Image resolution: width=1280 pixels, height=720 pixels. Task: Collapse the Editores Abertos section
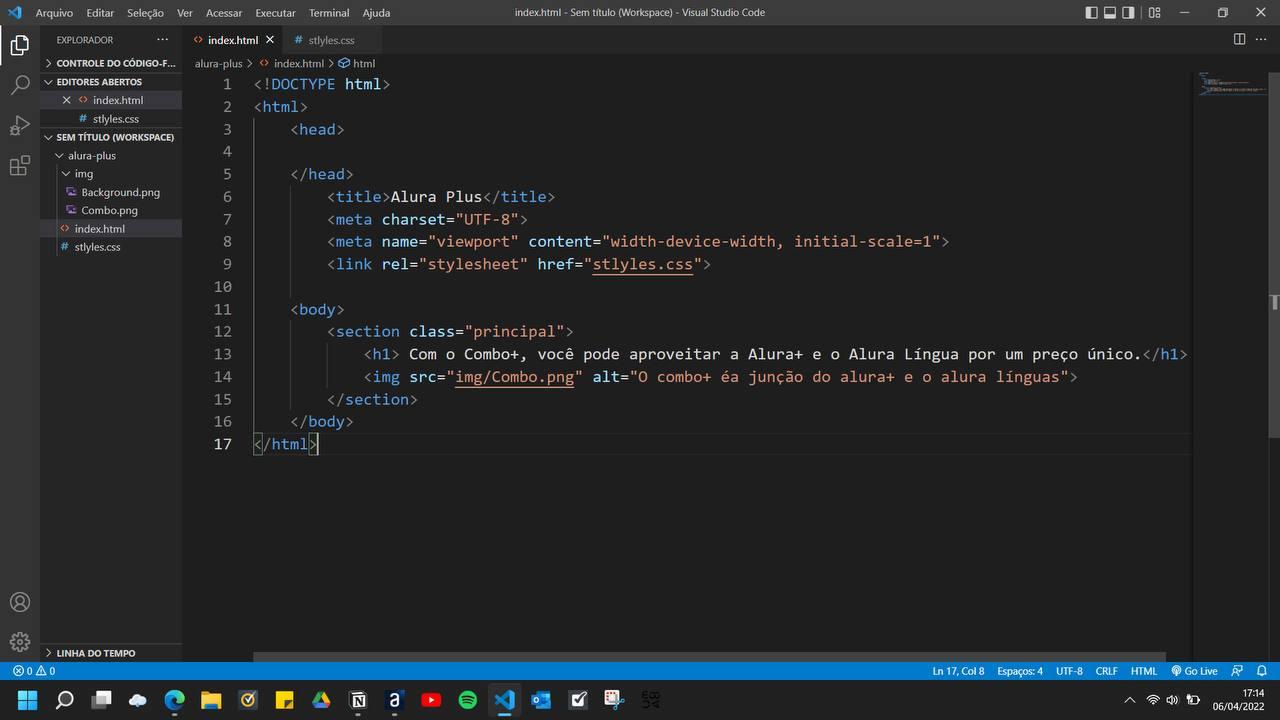(x=110, y=82)
